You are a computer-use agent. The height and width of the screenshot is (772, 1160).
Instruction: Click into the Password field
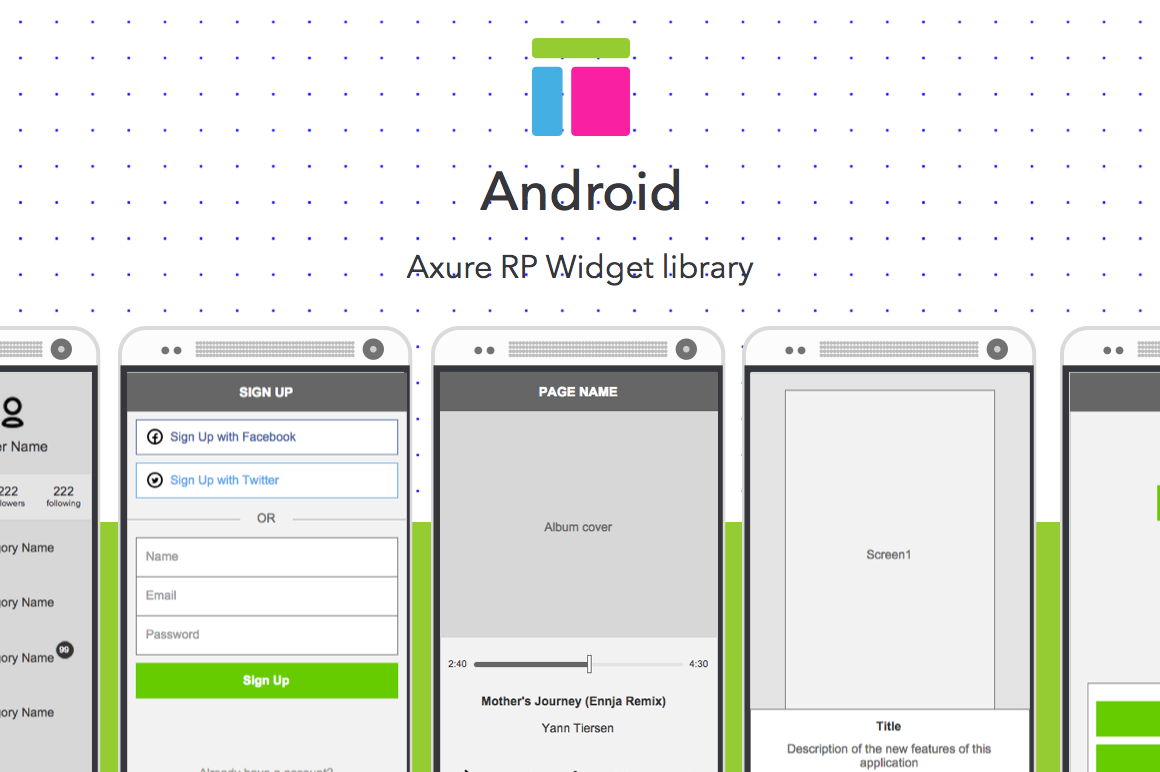pyautogui.click(x=266, y=635)
